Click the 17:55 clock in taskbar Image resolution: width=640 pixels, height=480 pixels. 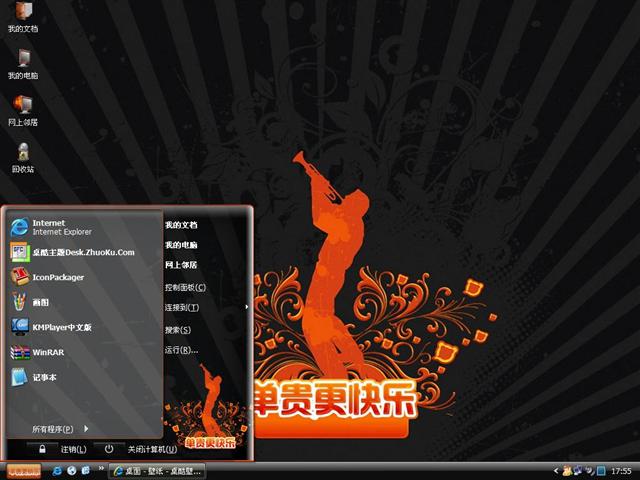click(x=621, y=471)
